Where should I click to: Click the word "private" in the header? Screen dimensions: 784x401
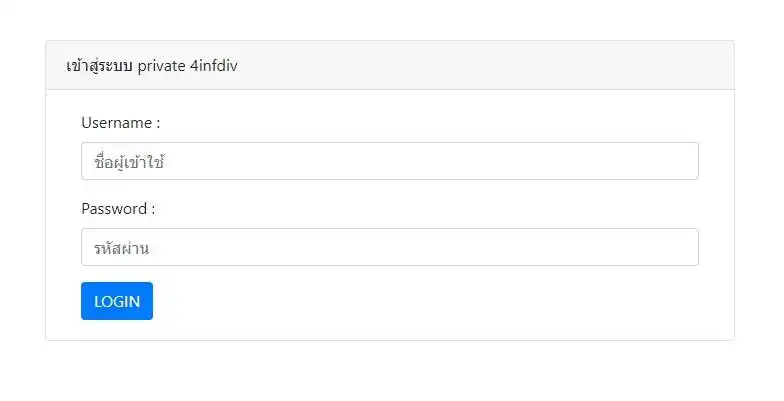coord(161,66)
